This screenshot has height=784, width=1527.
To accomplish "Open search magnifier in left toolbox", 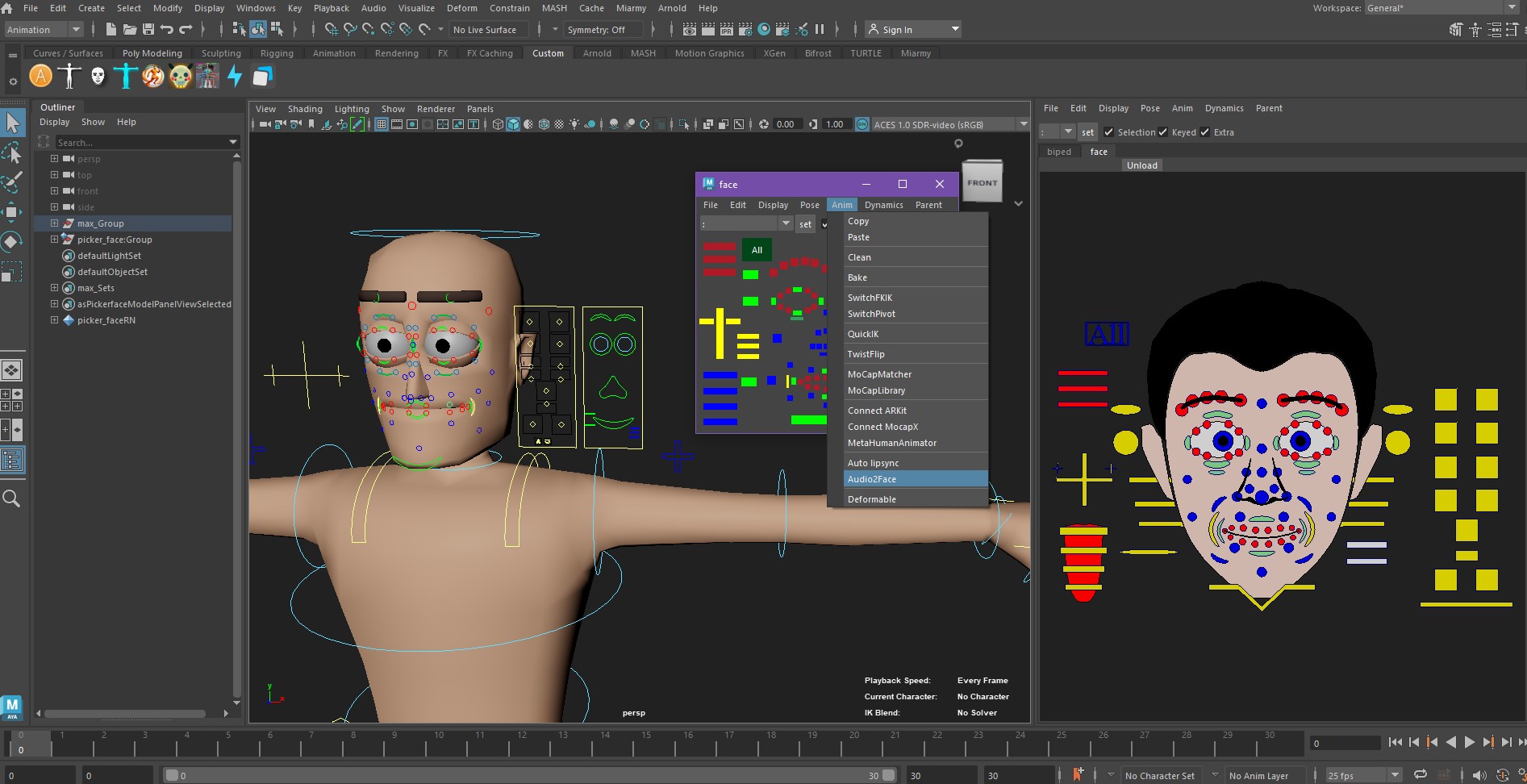I will [12, 498].
